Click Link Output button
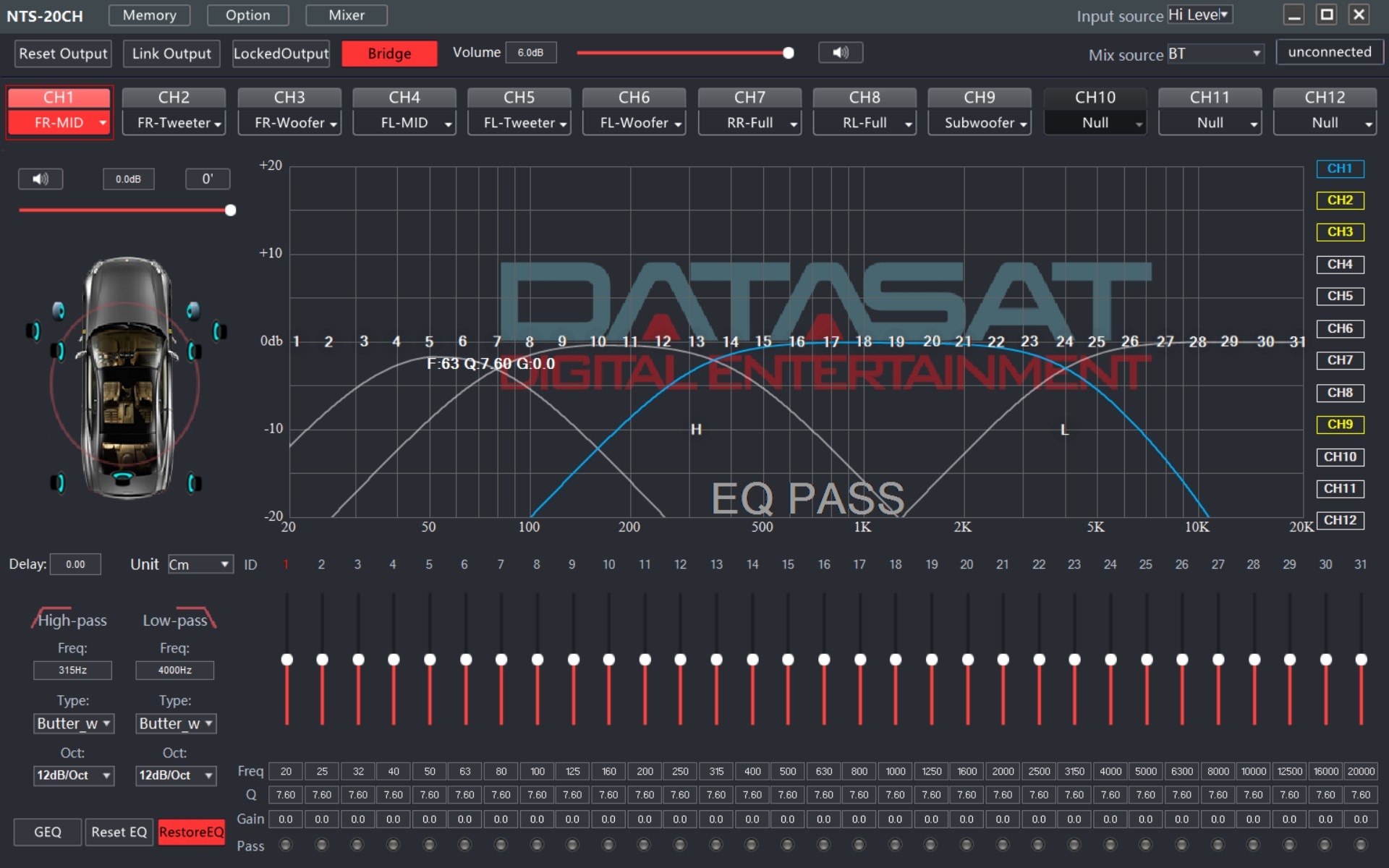Image resolution: width=1389 pixels, height=868 pixels. coord(171,54)
